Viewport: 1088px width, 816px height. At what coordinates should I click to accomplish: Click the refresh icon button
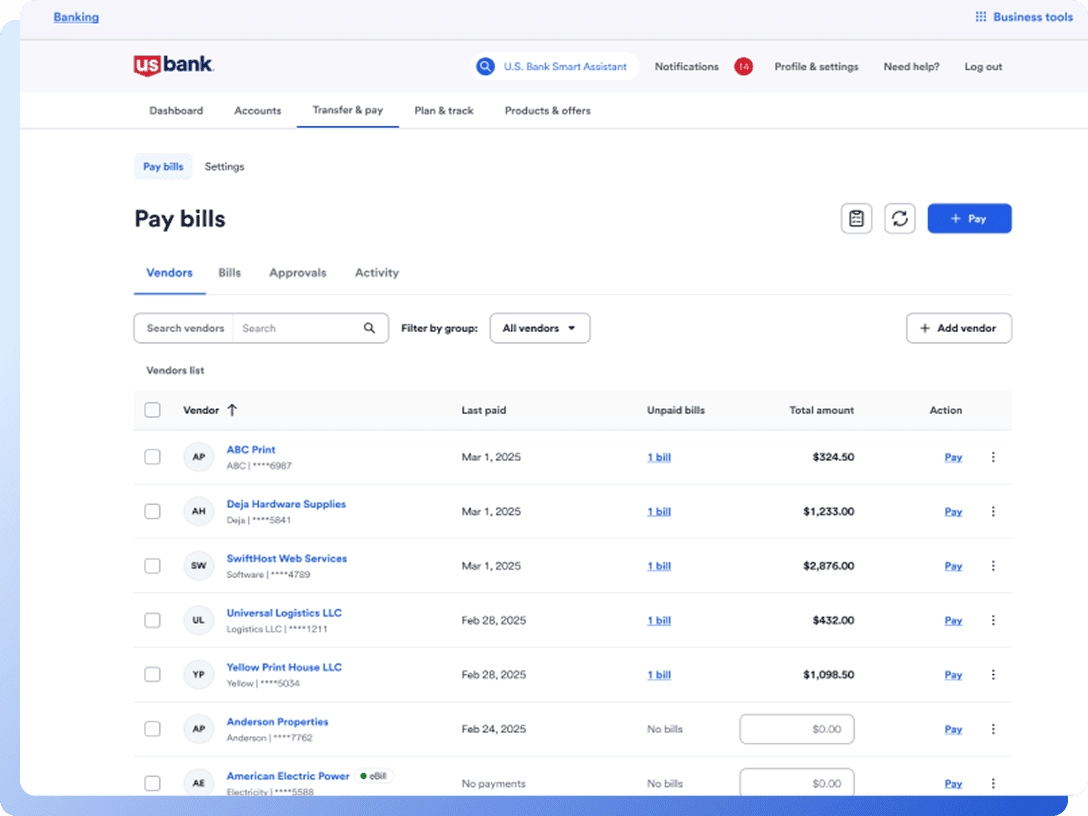click(x=900, y=219)
